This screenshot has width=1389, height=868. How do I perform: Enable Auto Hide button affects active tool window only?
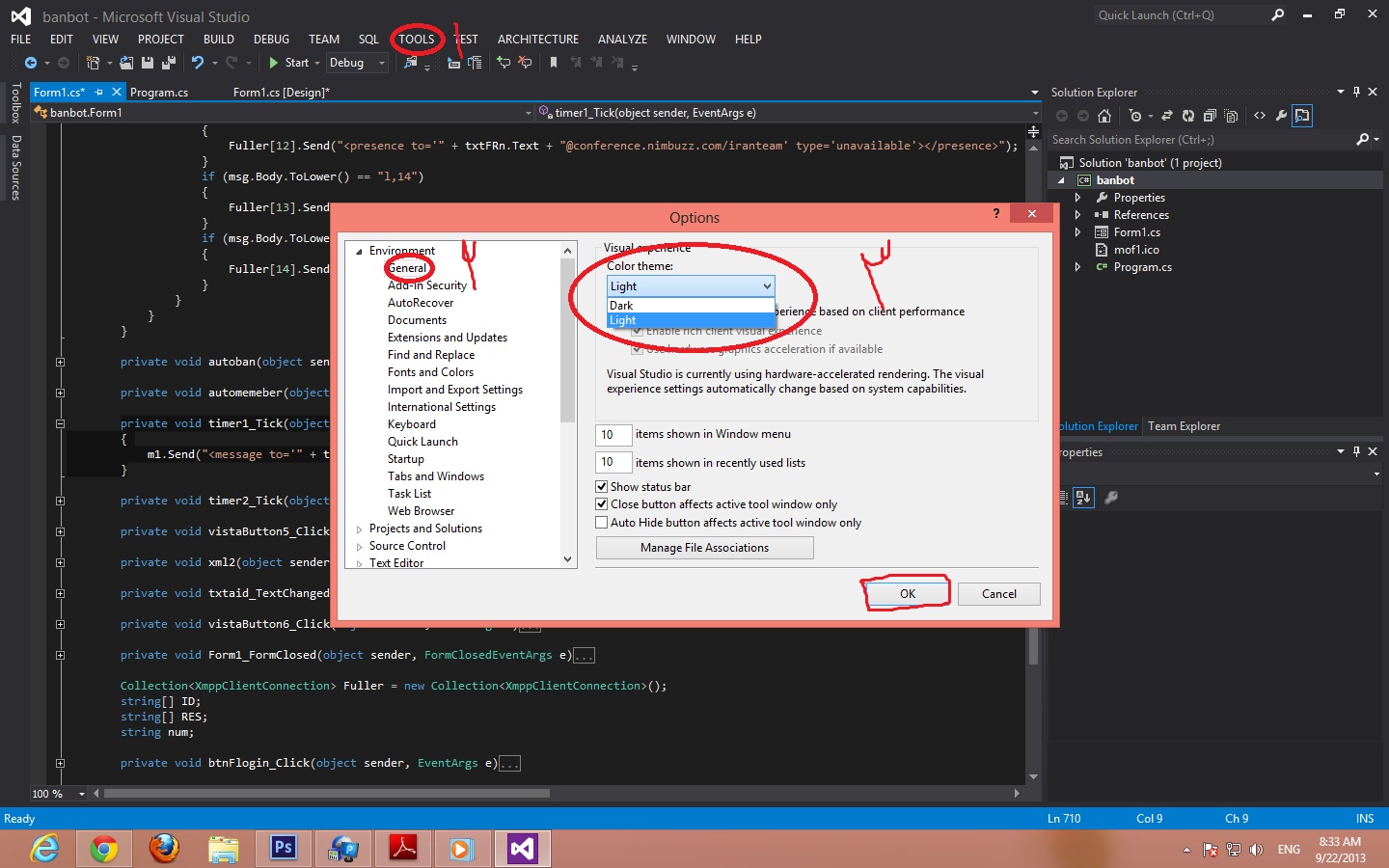coord(602,523)
